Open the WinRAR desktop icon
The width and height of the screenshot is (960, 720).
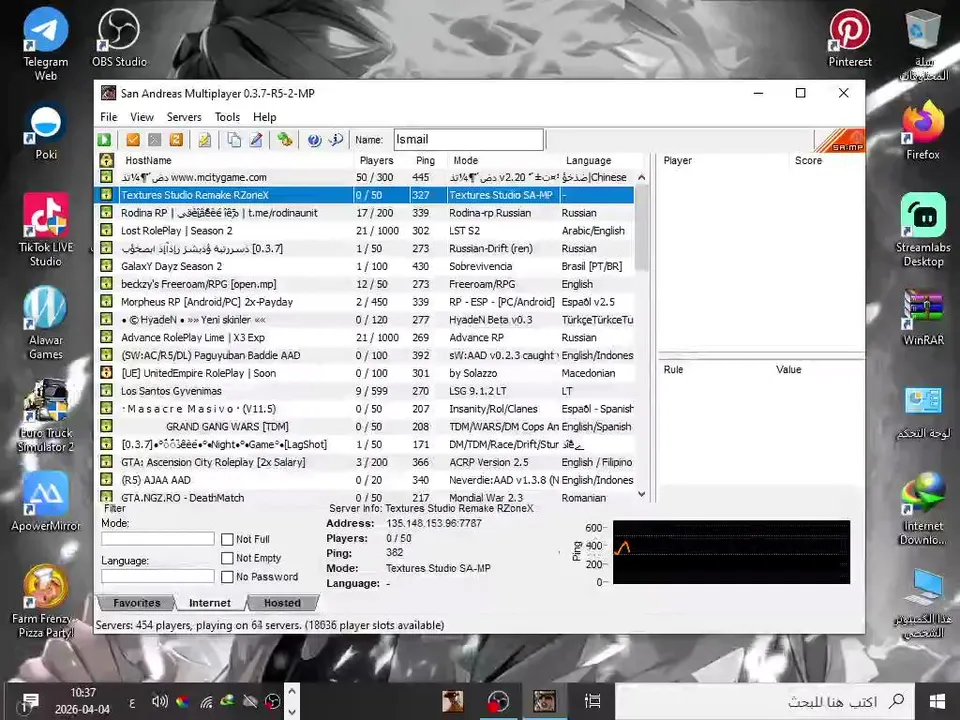(923, 317)
